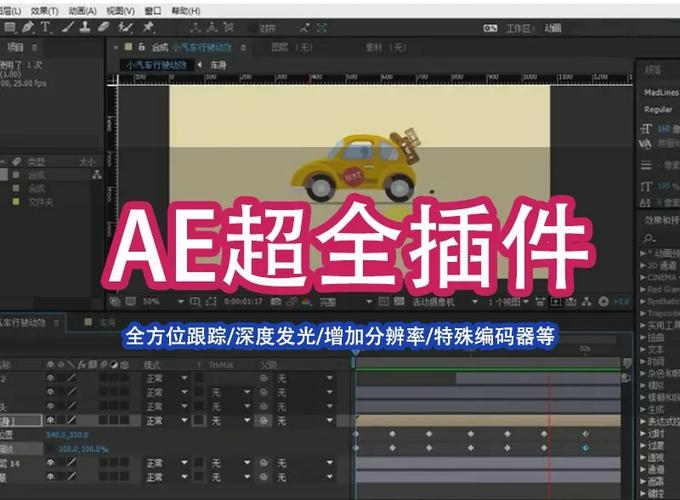Toggle quality switch on layer 14 row
Image resolution: width=680 pixels, height=500 pixels.
pyautogui.click(x=72, y=463)
